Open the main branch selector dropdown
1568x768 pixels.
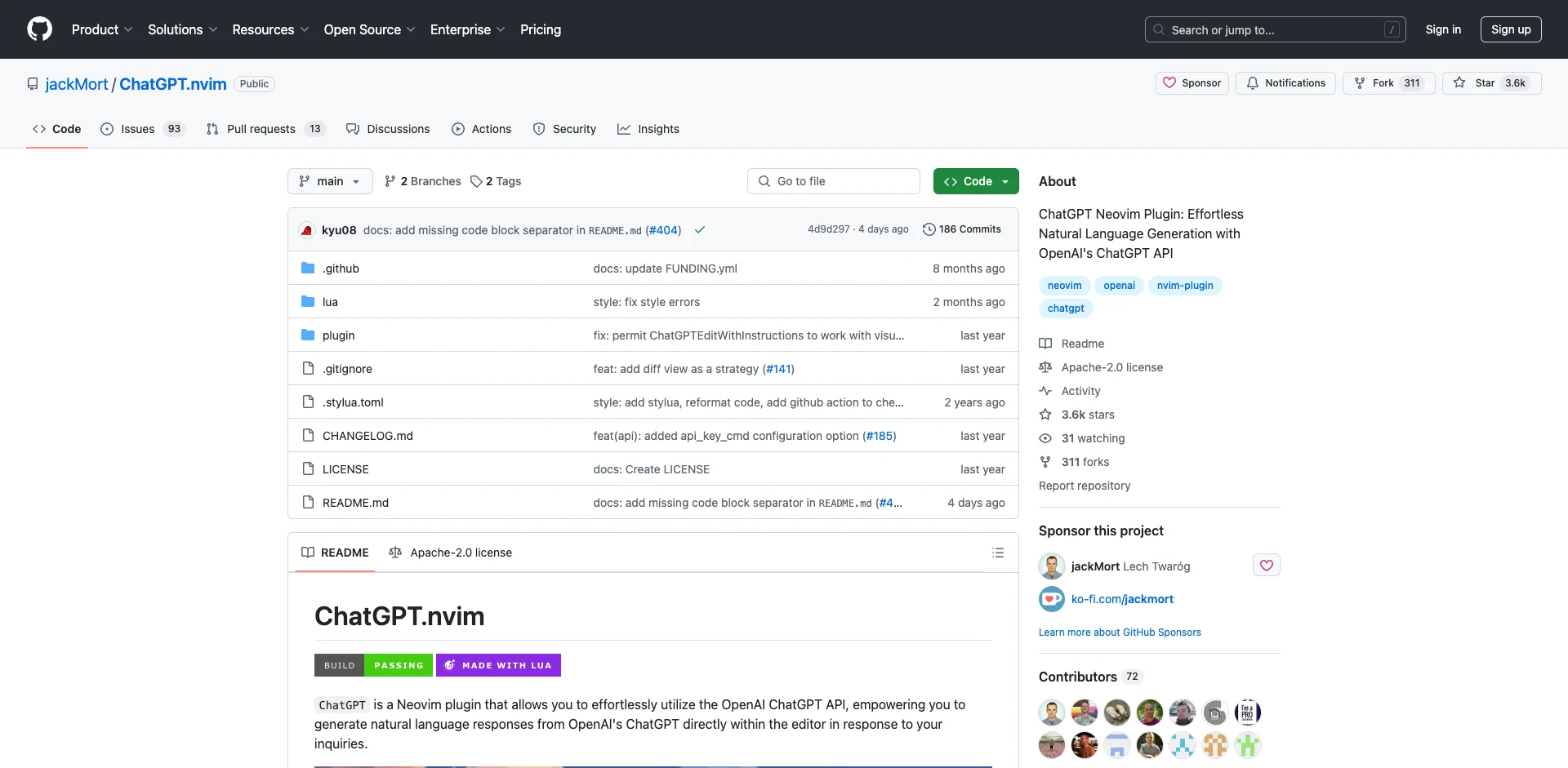[x=330, y=181]
